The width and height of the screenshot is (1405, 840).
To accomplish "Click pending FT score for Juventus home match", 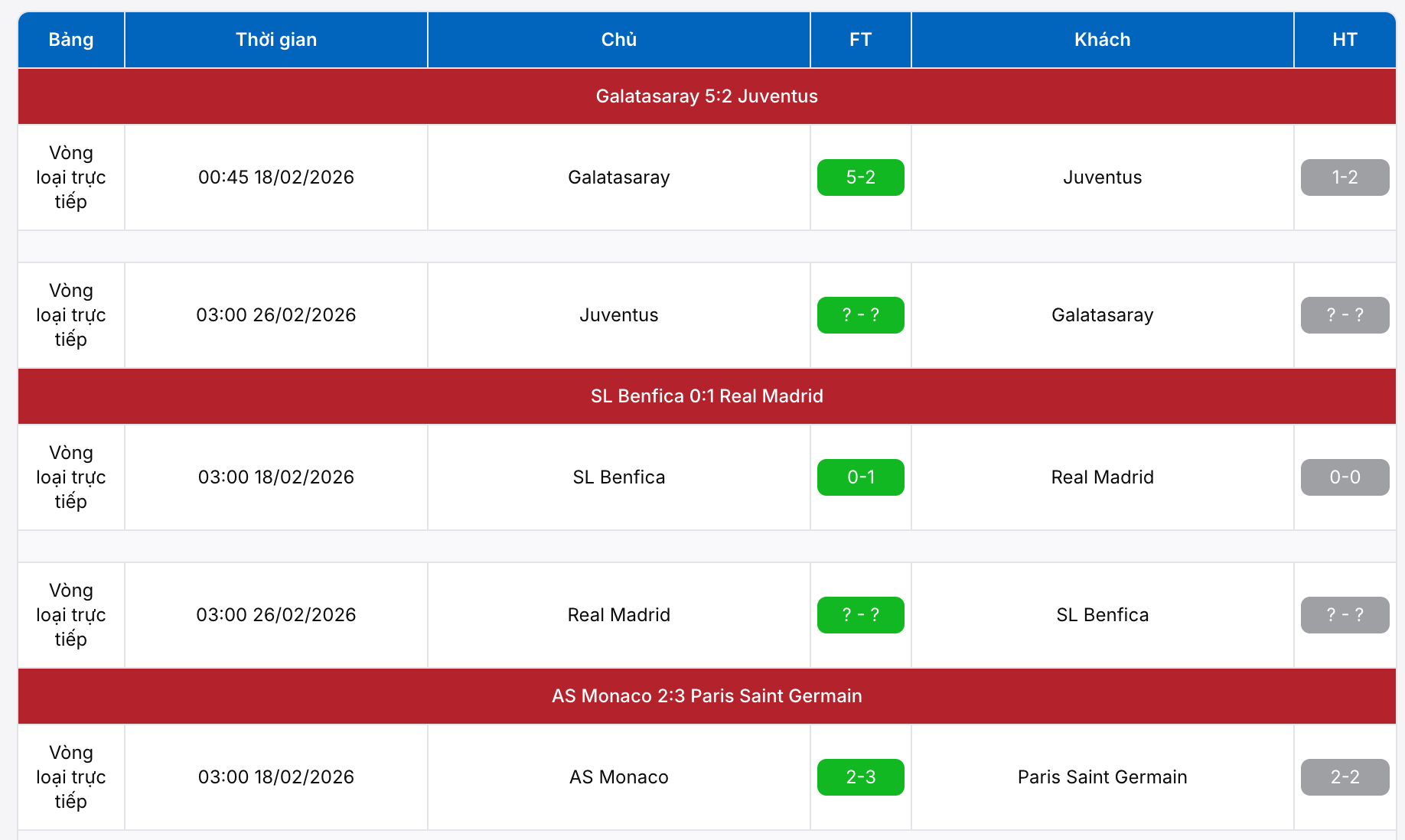I will (x=860, y=315).
